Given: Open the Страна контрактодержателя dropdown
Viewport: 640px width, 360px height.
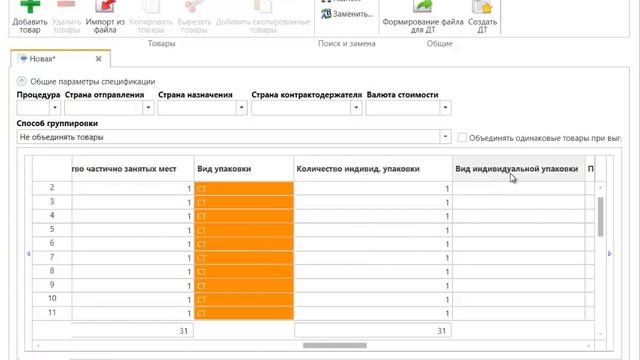Looking at the screenshot, I should pos(356,108).
